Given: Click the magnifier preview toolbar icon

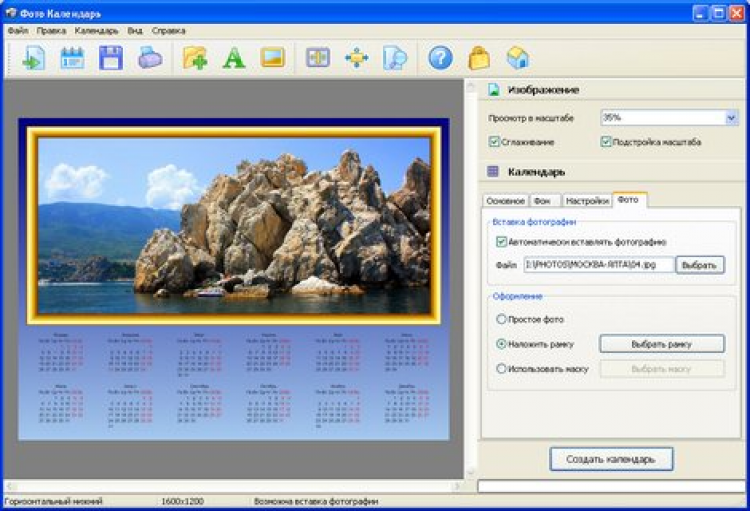Looking at the screenshot, I should [x=395, y=58].
